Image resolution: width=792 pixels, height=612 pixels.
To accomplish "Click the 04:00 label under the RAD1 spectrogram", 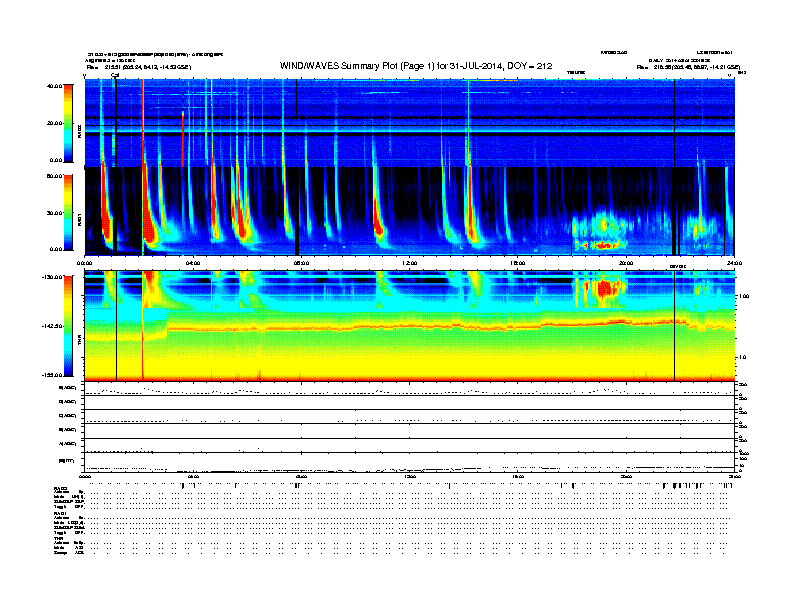I will click(193, 263).
